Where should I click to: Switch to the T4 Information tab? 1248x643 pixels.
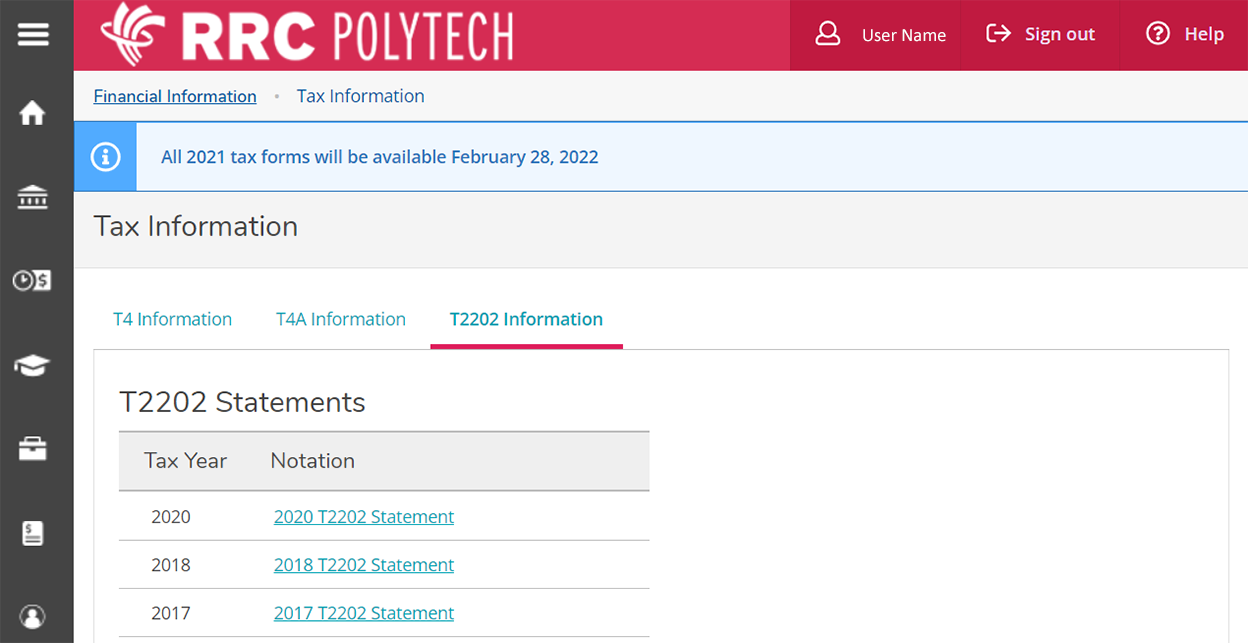tap(172, 319)
